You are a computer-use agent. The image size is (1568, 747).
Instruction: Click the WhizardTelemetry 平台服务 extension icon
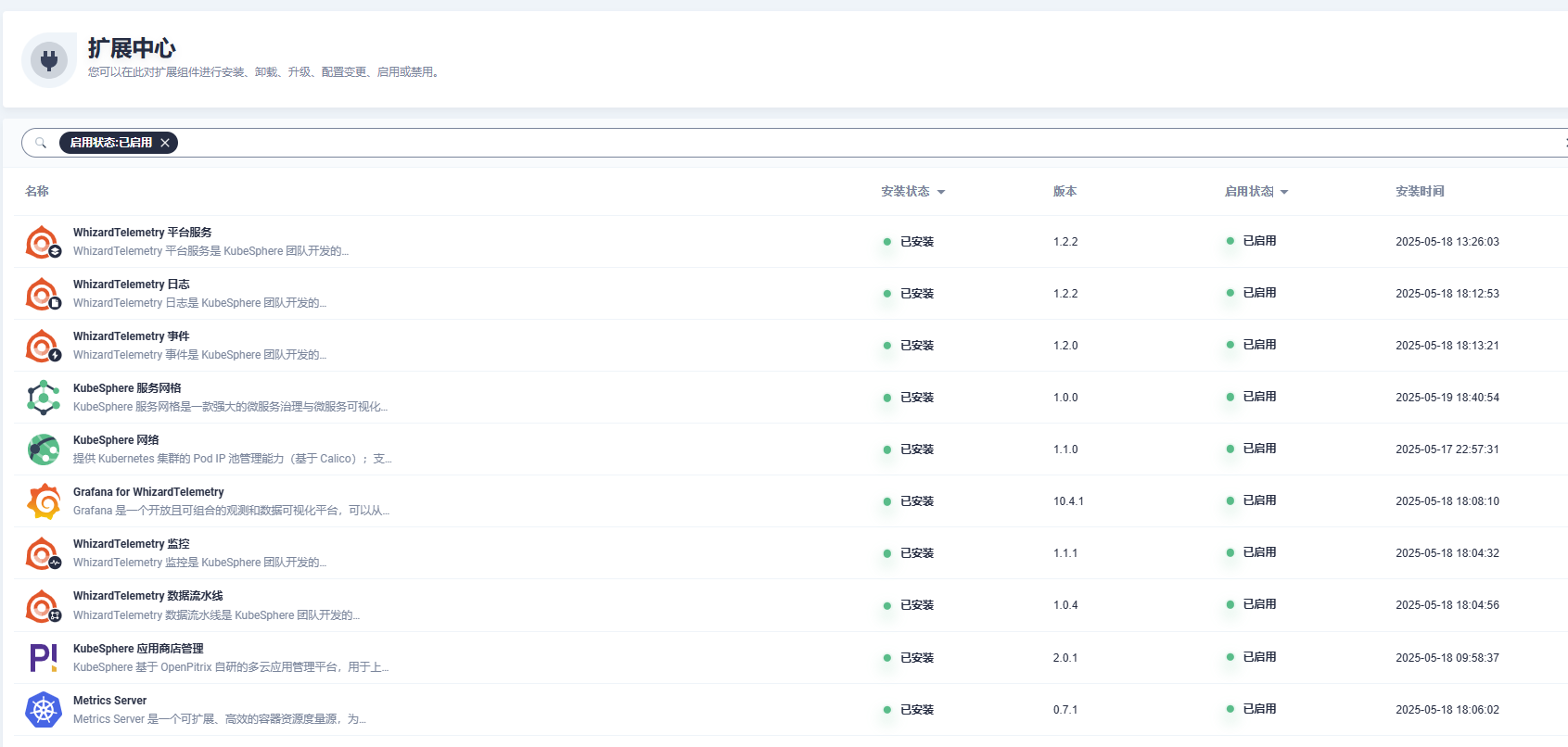44,242
